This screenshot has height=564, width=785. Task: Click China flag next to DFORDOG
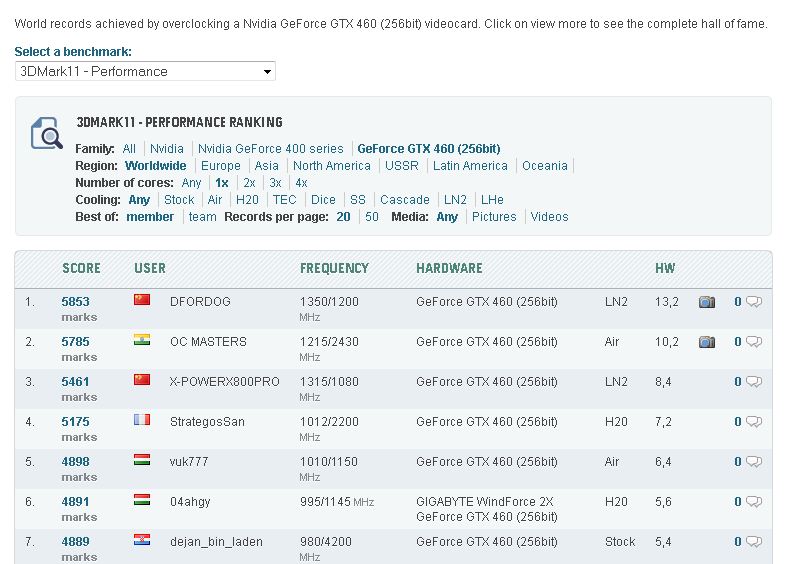142,299
